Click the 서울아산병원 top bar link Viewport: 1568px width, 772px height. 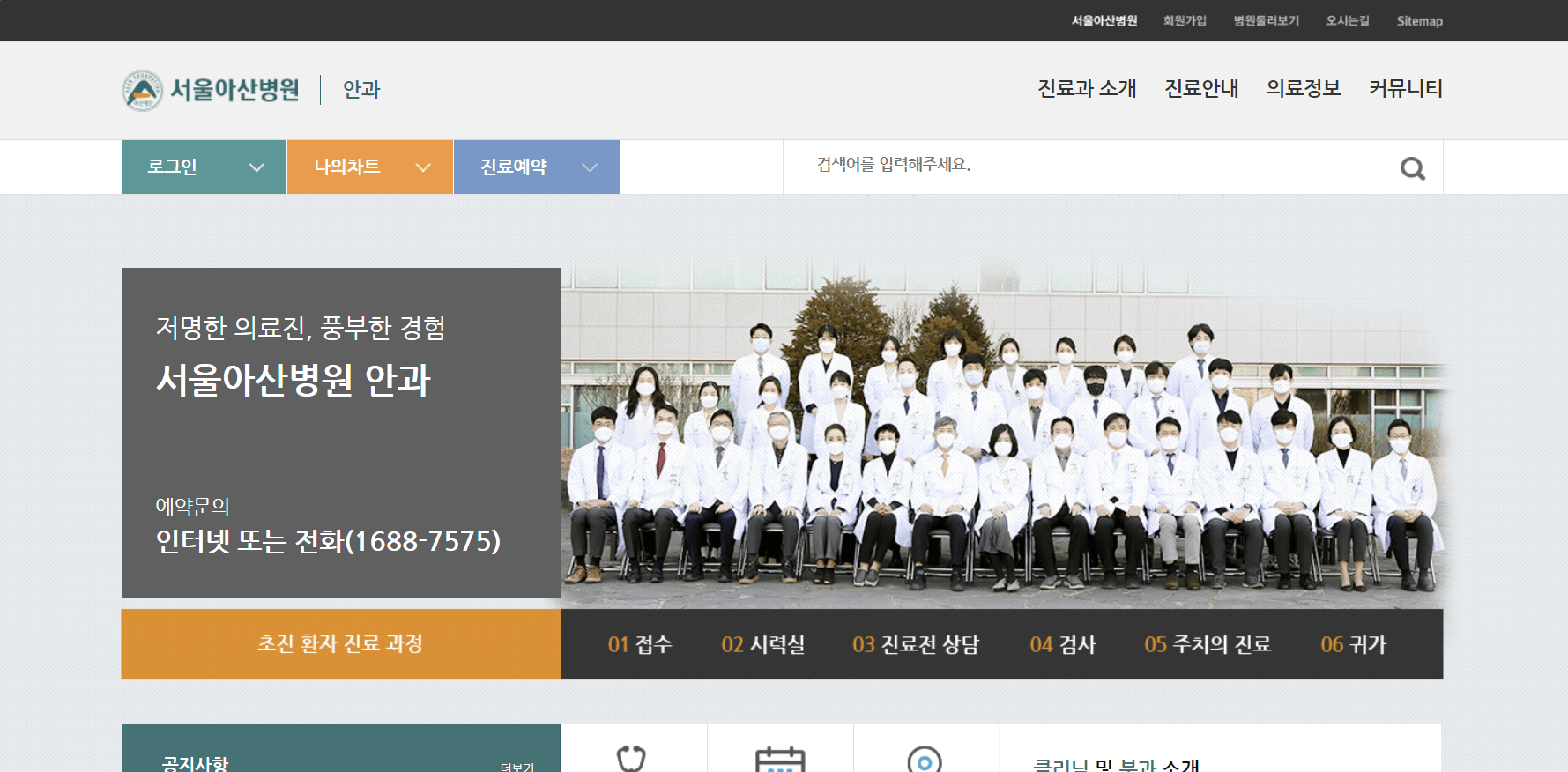tap(1104, 20)
